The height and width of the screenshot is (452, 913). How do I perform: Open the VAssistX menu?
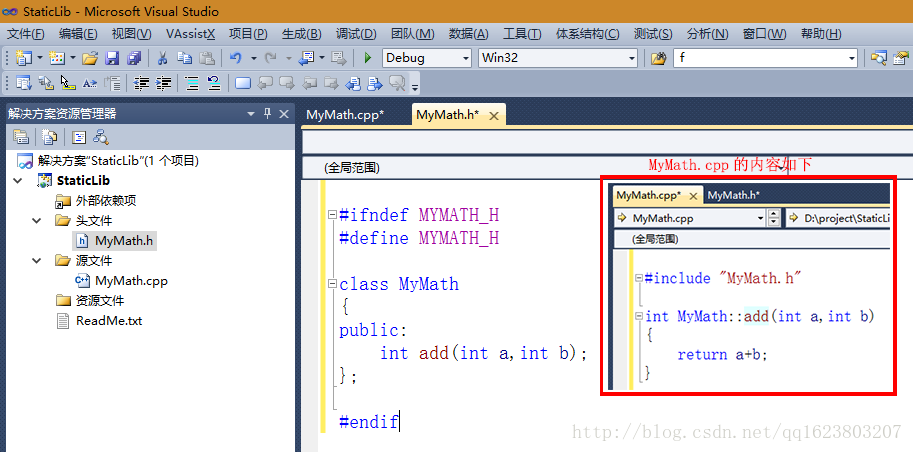point(190,34)
